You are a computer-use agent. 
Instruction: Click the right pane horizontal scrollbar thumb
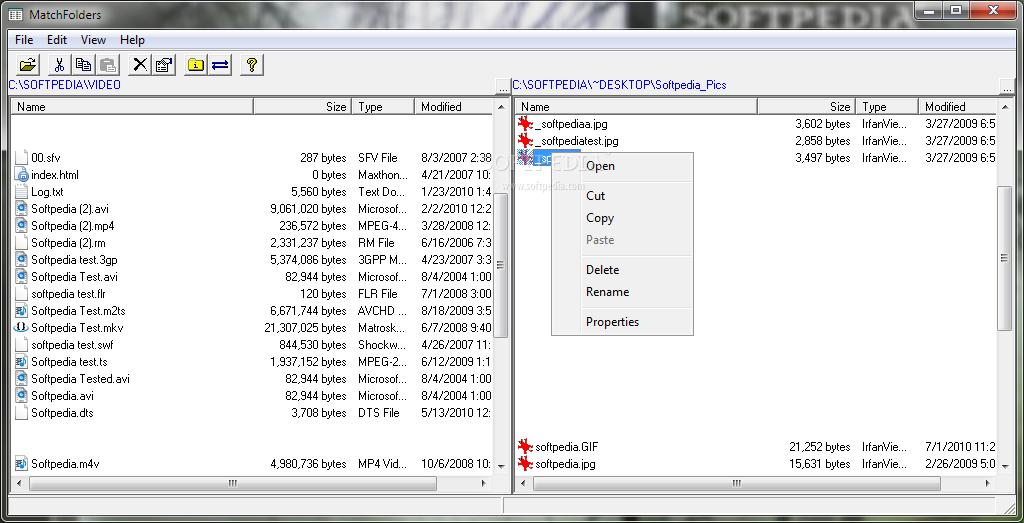(x=737, y=483)
